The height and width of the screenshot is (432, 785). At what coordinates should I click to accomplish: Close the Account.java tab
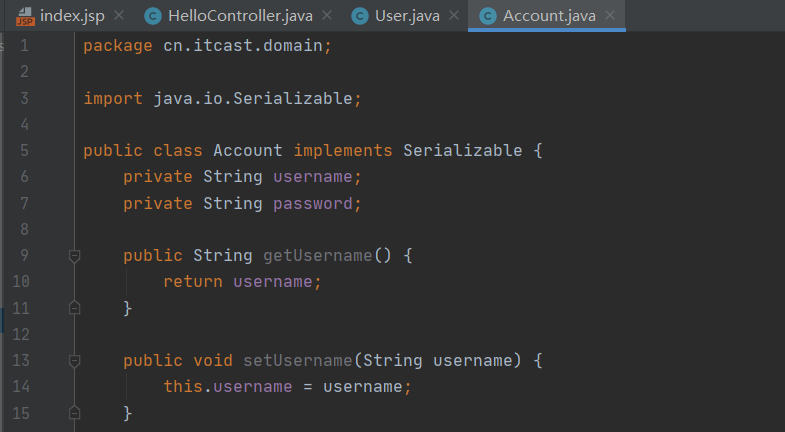[610, 16]
